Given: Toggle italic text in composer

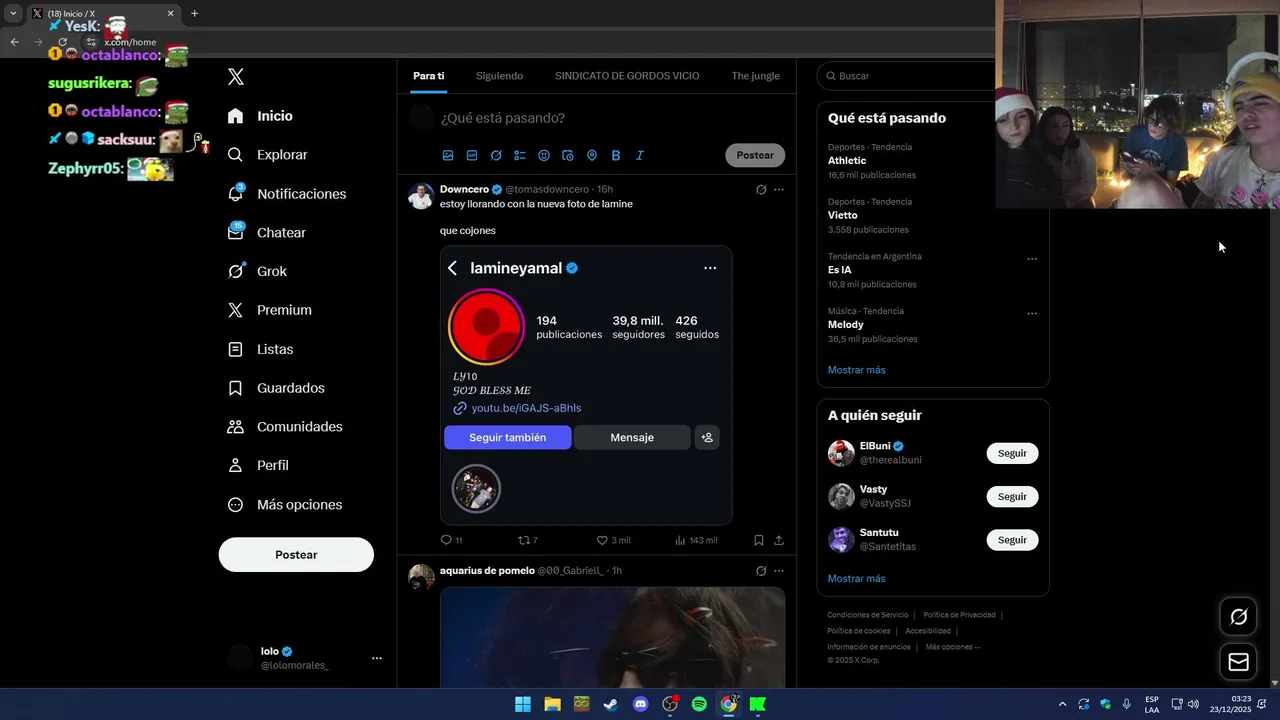Looking at the screenshot, I should point(640,155).
